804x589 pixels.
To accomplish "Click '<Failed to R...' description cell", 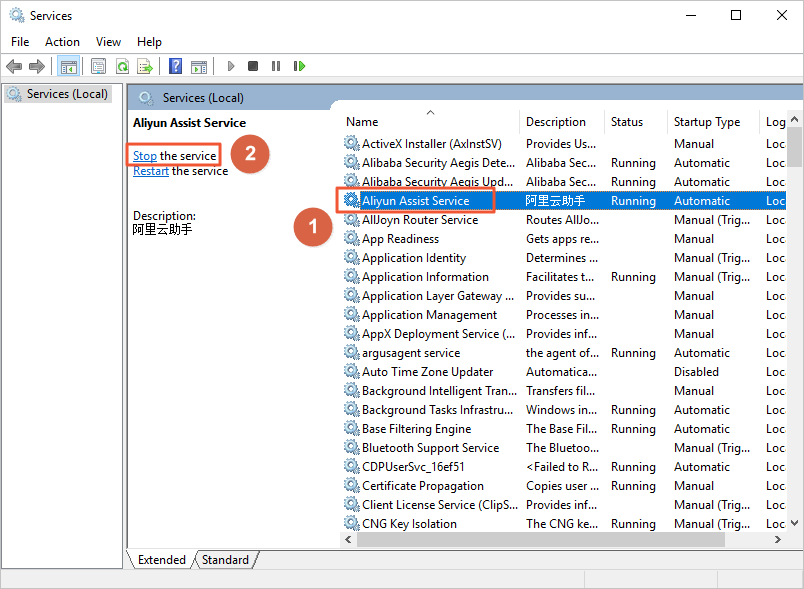I will click(562, 466).
